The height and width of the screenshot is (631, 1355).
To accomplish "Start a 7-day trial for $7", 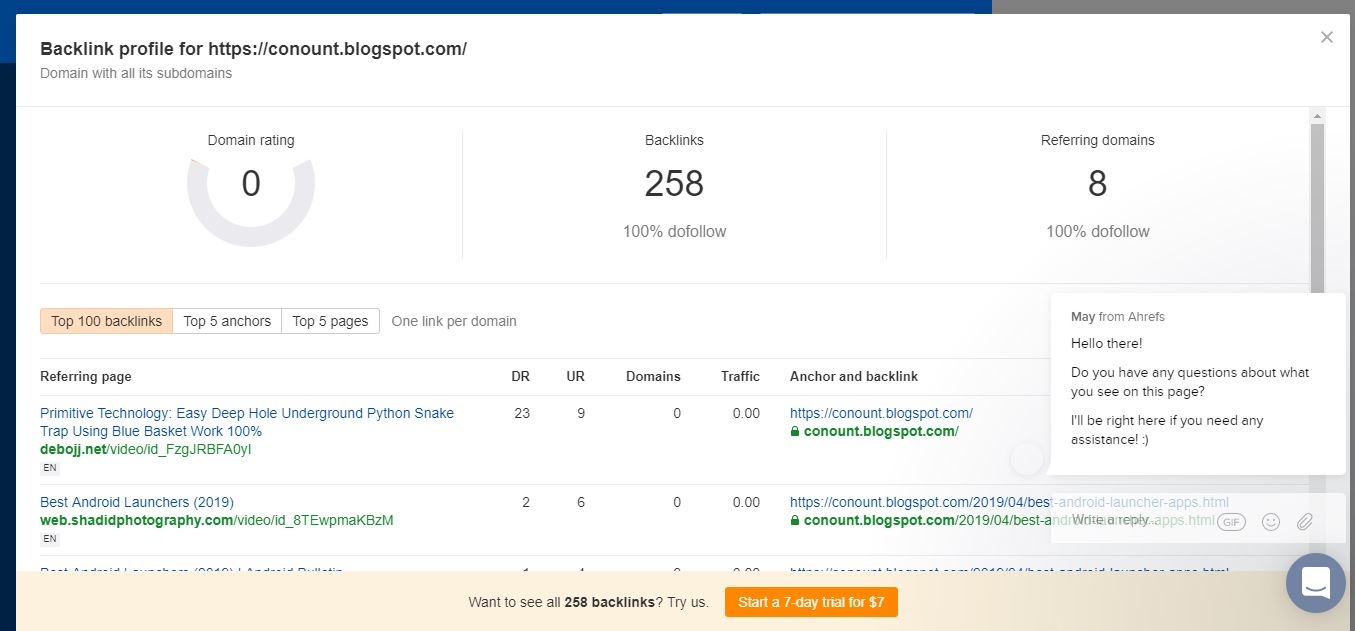I will (x=811, y=602).
